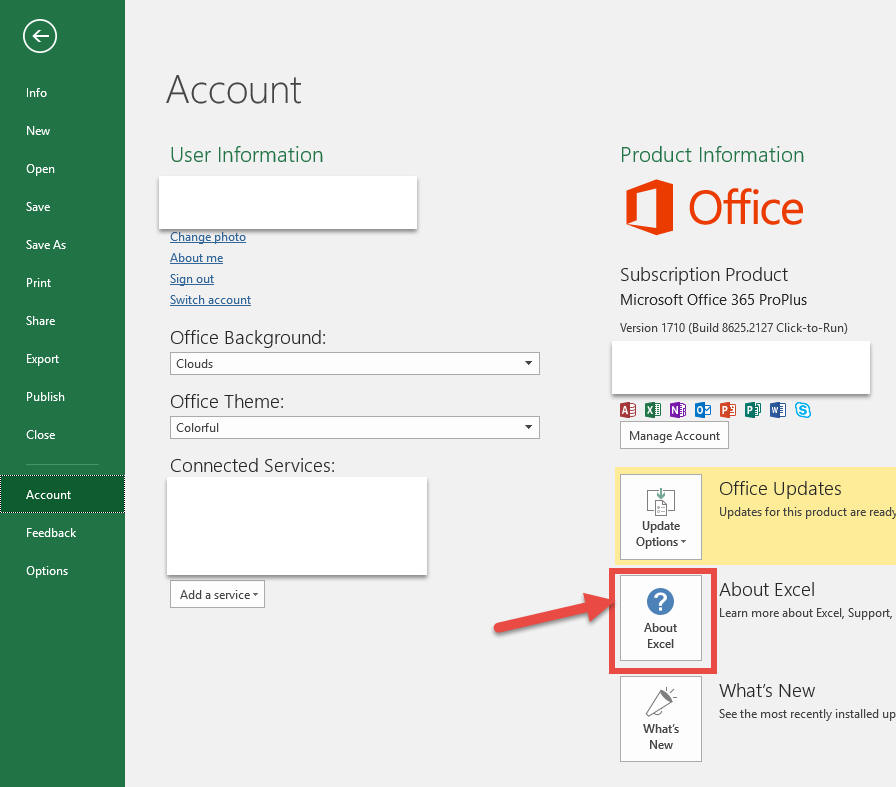The width and height of the screenshot is (896, 787).
Task: Click the Outlook app icon
Action: (x=703, y=409)
